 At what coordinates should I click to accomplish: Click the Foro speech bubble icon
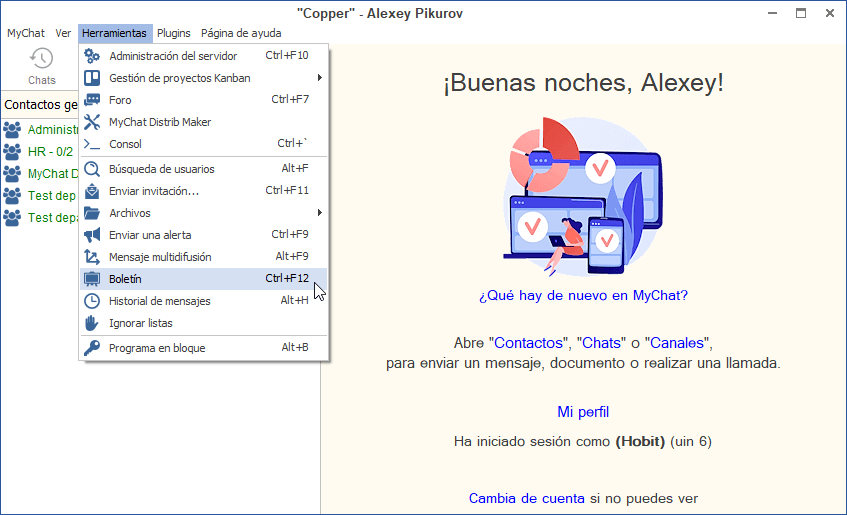click(92, 100)
